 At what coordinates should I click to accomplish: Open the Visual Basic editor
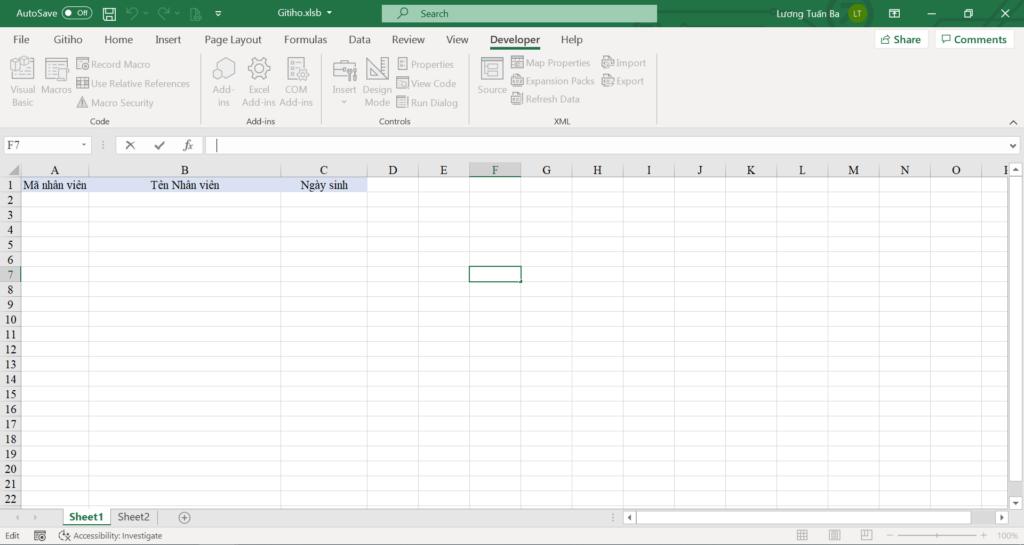click(22, 81)
